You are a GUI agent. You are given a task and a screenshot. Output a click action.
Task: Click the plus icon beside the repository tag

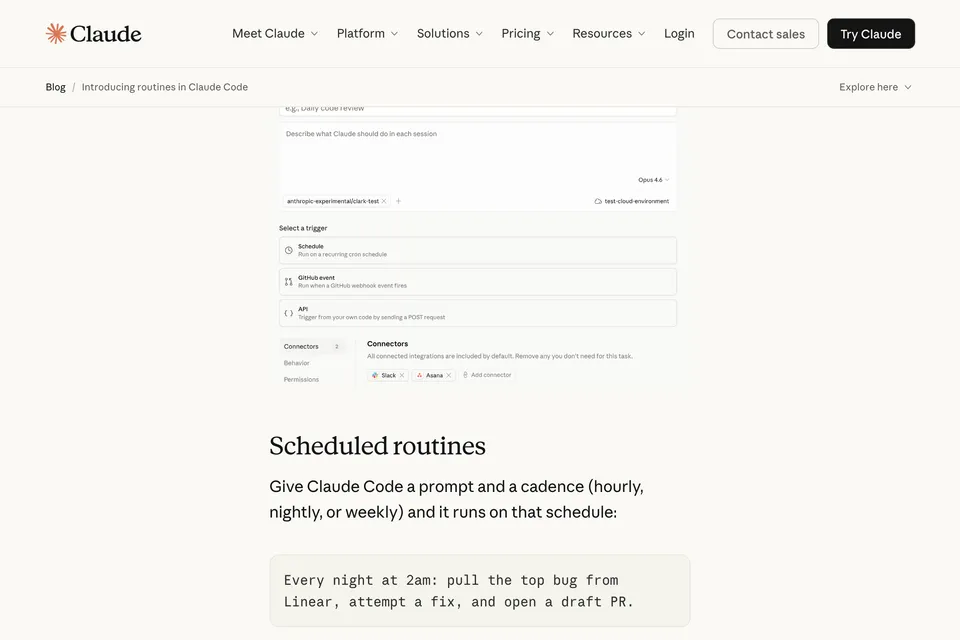point(398,201)
